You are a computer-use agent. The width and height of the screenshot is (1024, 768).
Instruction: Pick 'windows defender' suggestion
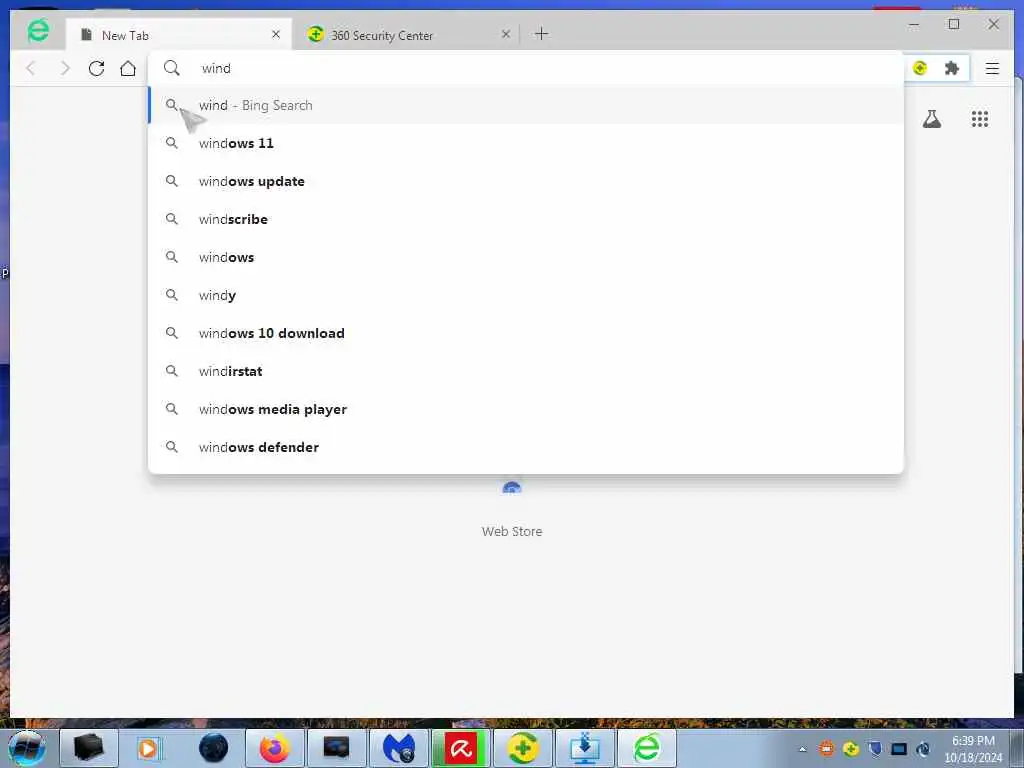coord(526,447)
